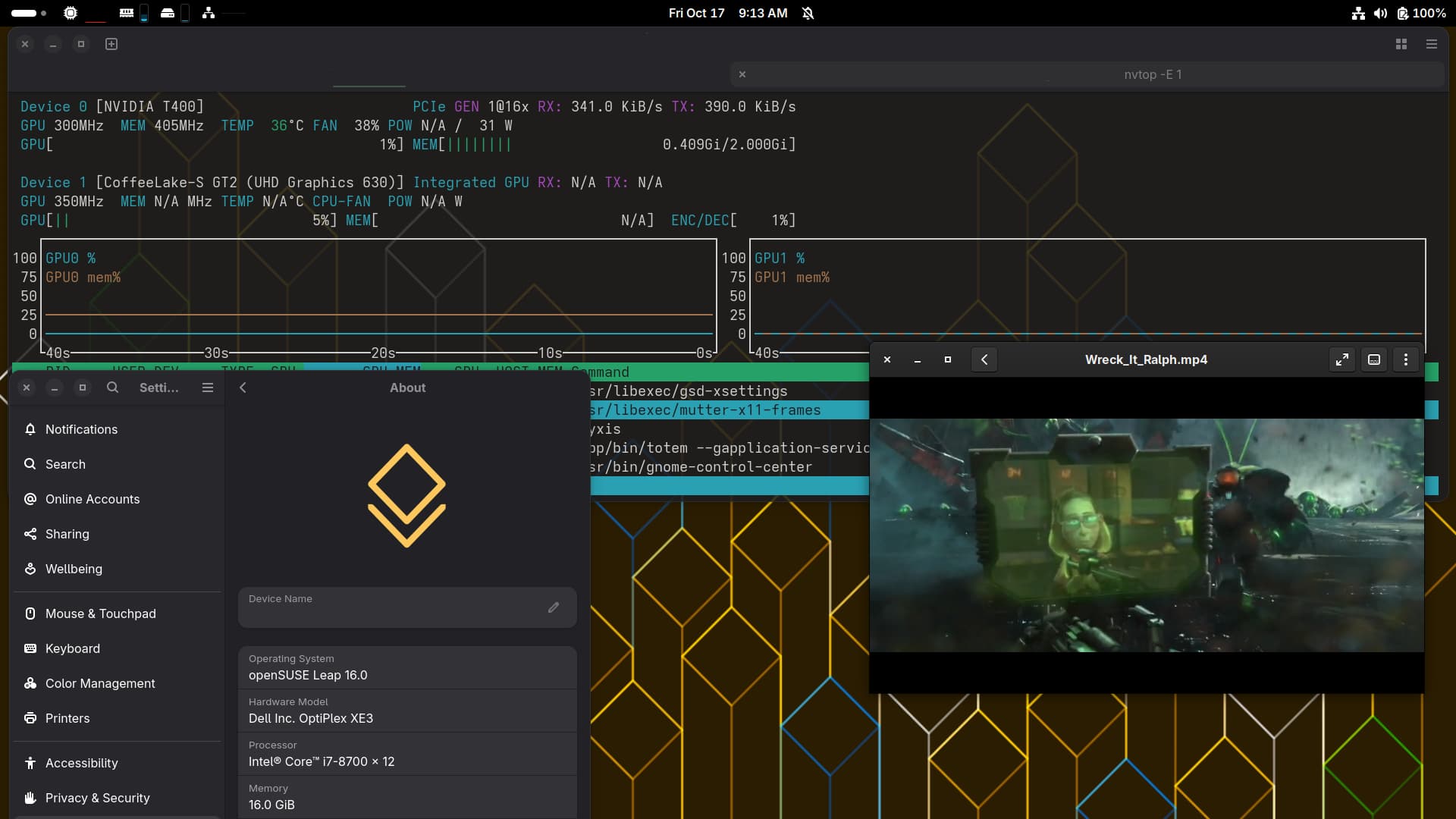The height and width of the screenshot is (819, 1456).
Task: Open video player three-dot menu
Action: [x=1405, y=359]
